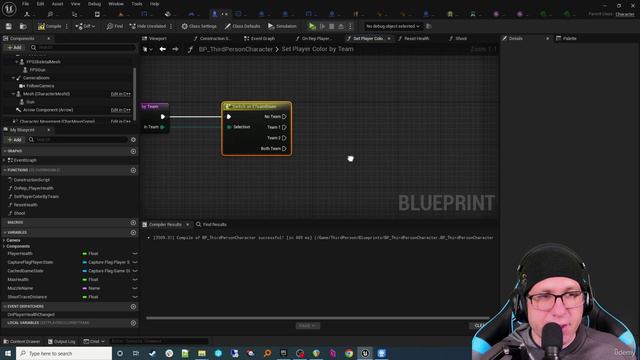Viewport: 640px width, 360px height.
Task: Click Add in the My Blueprint panel
Action: click(x=14, y=140)
